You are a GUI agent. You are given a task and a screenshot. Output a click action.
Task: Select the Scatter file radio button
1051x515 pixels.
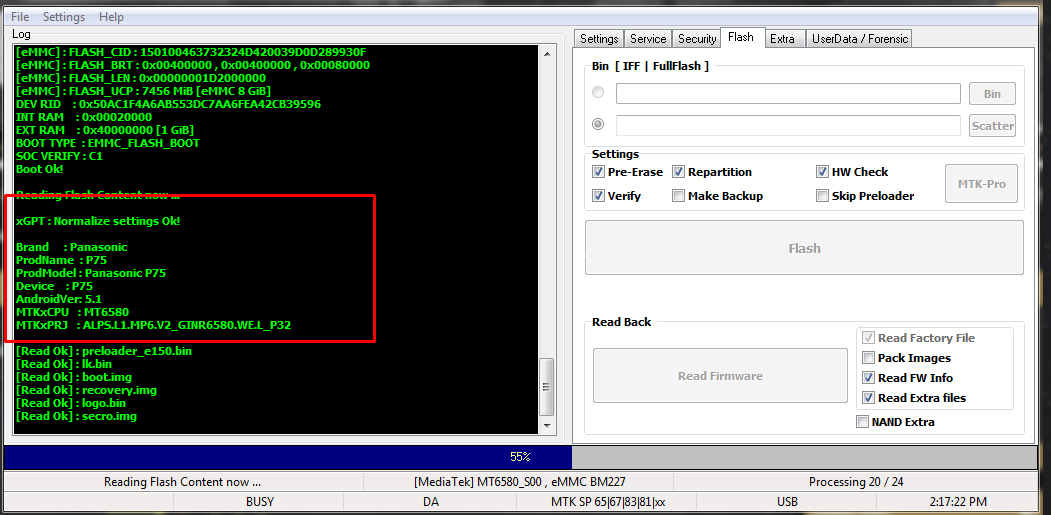pyautogui.click(x=598, y=124)
